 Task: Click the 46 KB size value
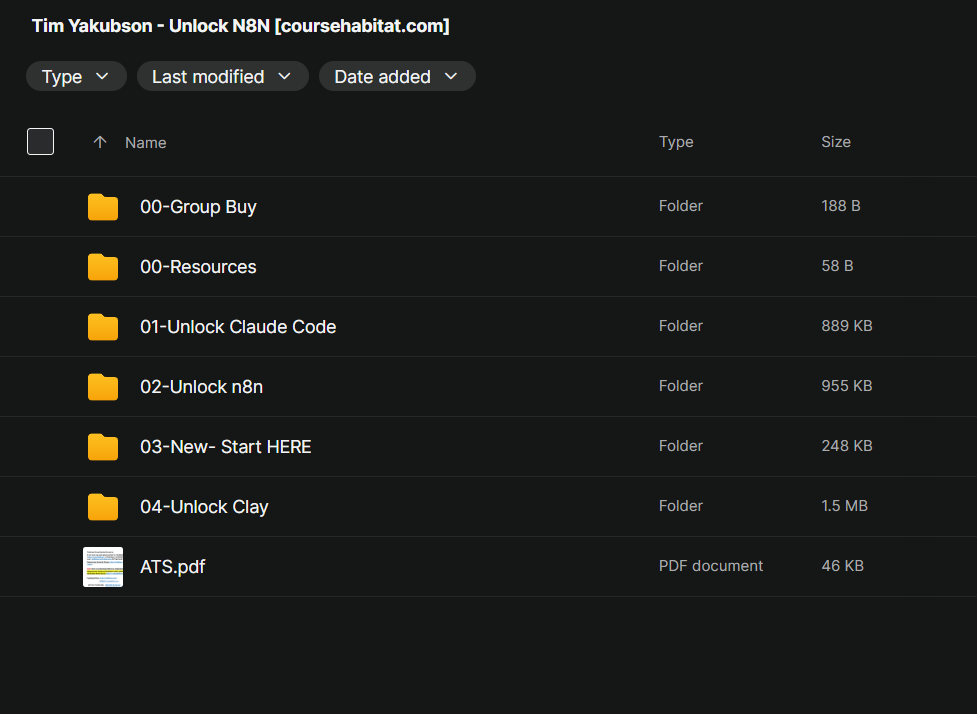pos(842,566)
